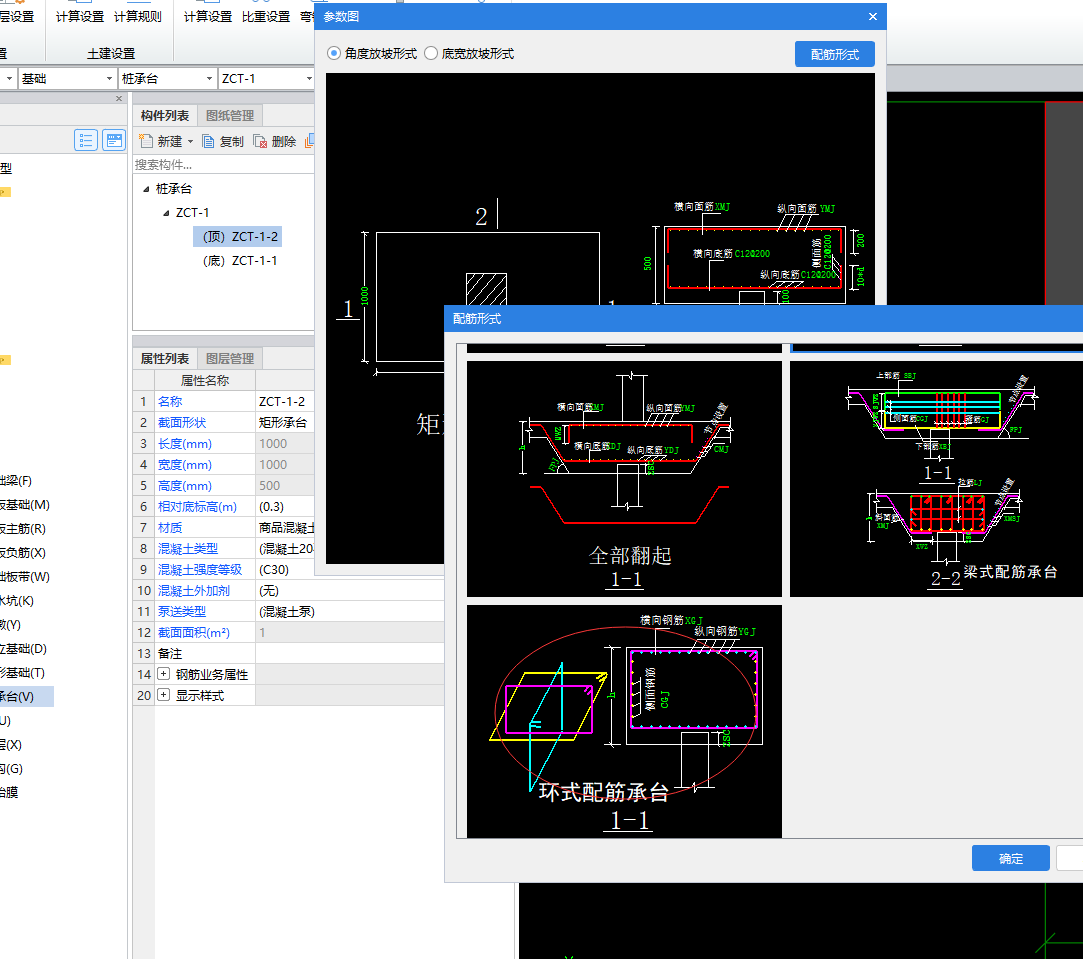
Task: Select 角度放坡形式 radio option
Action: pos(334,53)
